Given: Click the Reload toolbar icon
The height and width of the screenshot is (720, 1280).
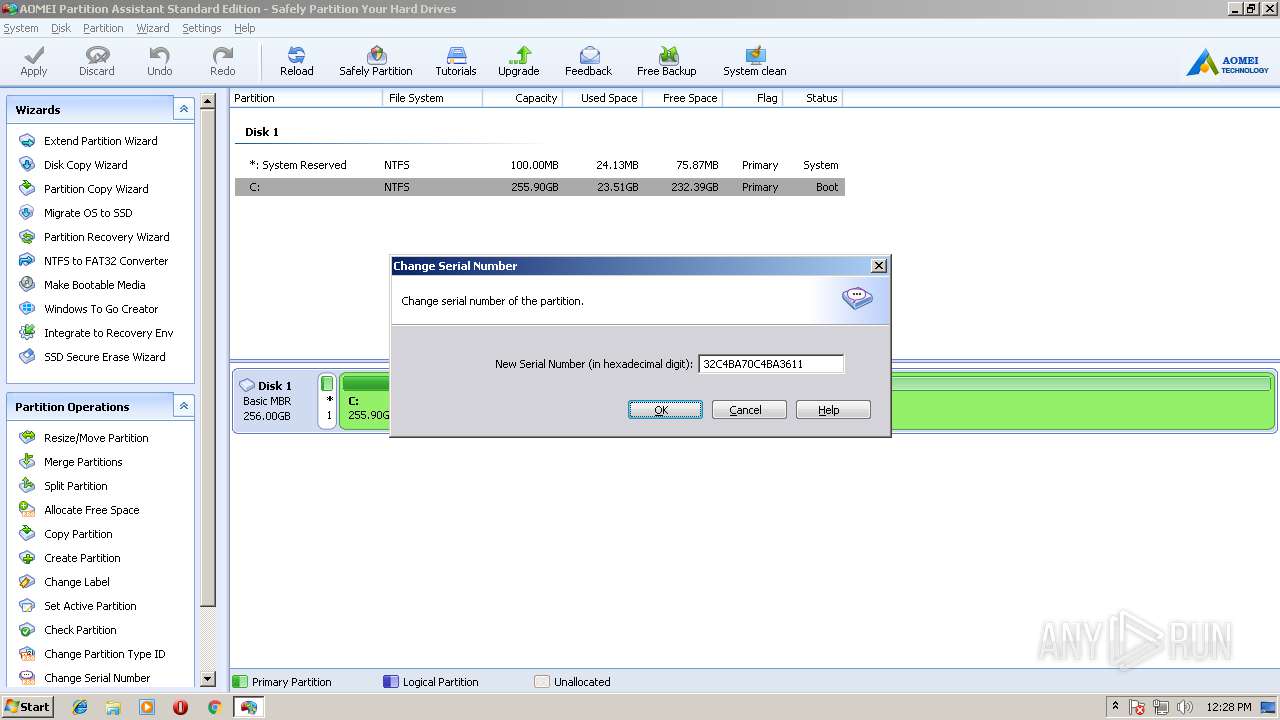Looking at the screenshot, I should (297, 61).
